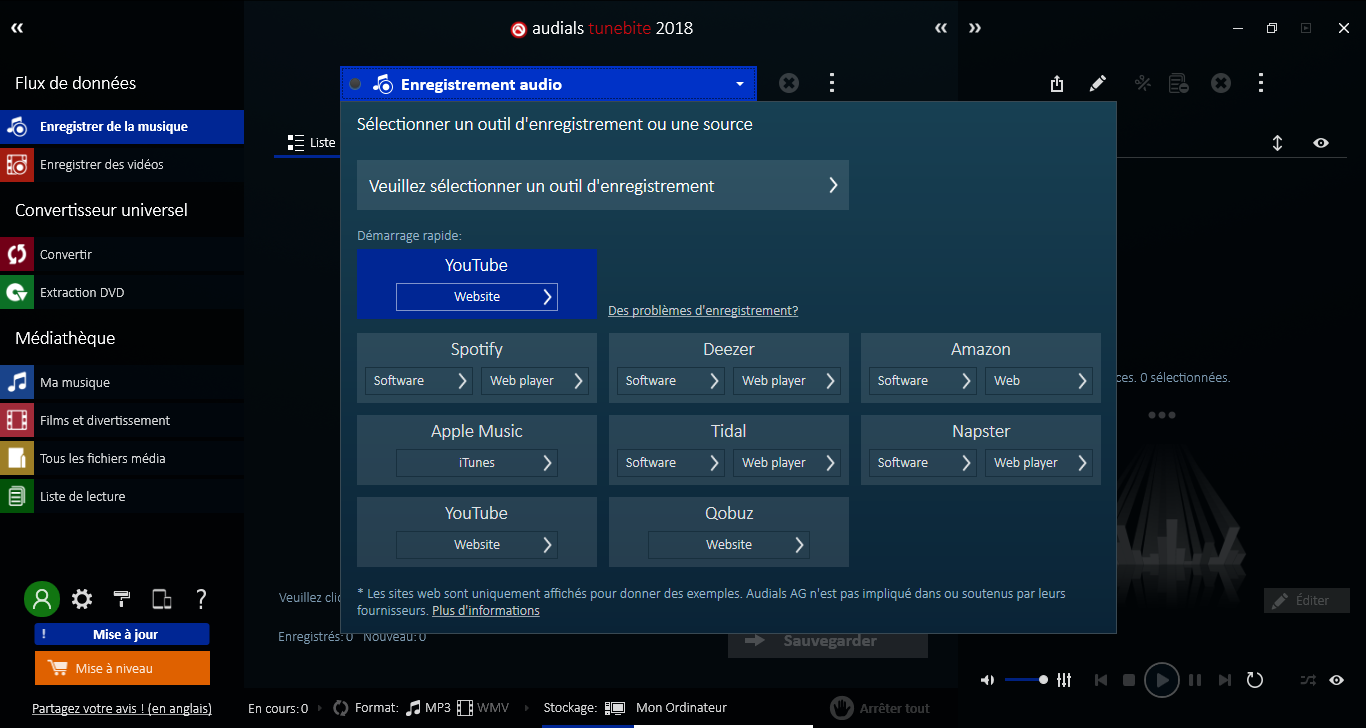Click the play button

pos(1162,680)
